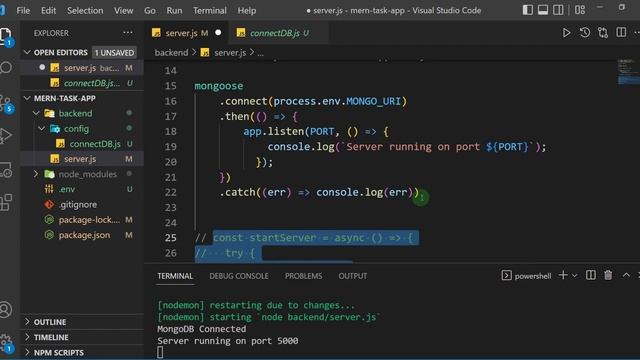Viewport: 640px width, 360px height.
Task: Open the Run menu
Action: click(174, 10)
